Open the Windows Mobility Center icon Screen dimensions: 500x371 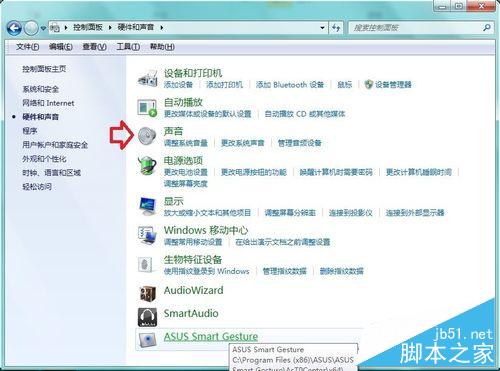[147, 235]
